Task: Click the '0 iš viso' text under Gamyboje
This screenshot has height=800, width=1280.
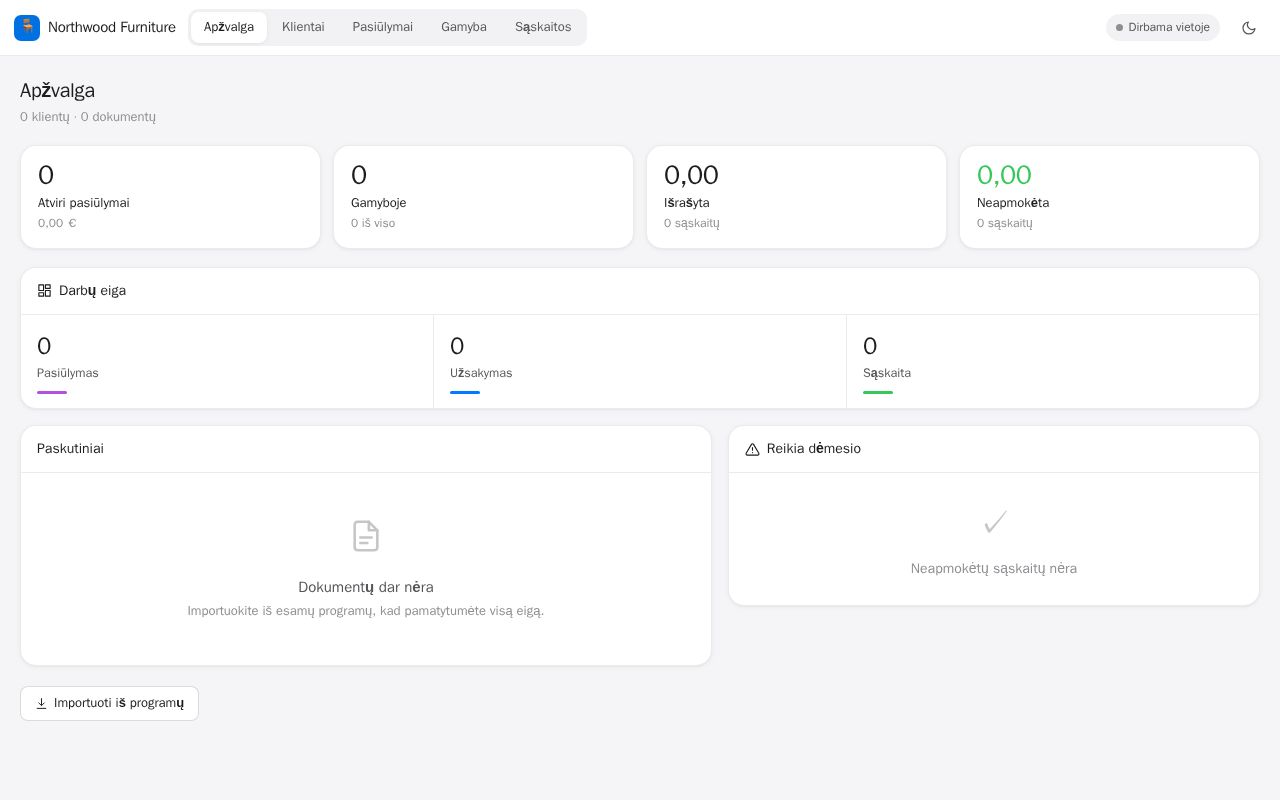Action: [x=373, y=223]
